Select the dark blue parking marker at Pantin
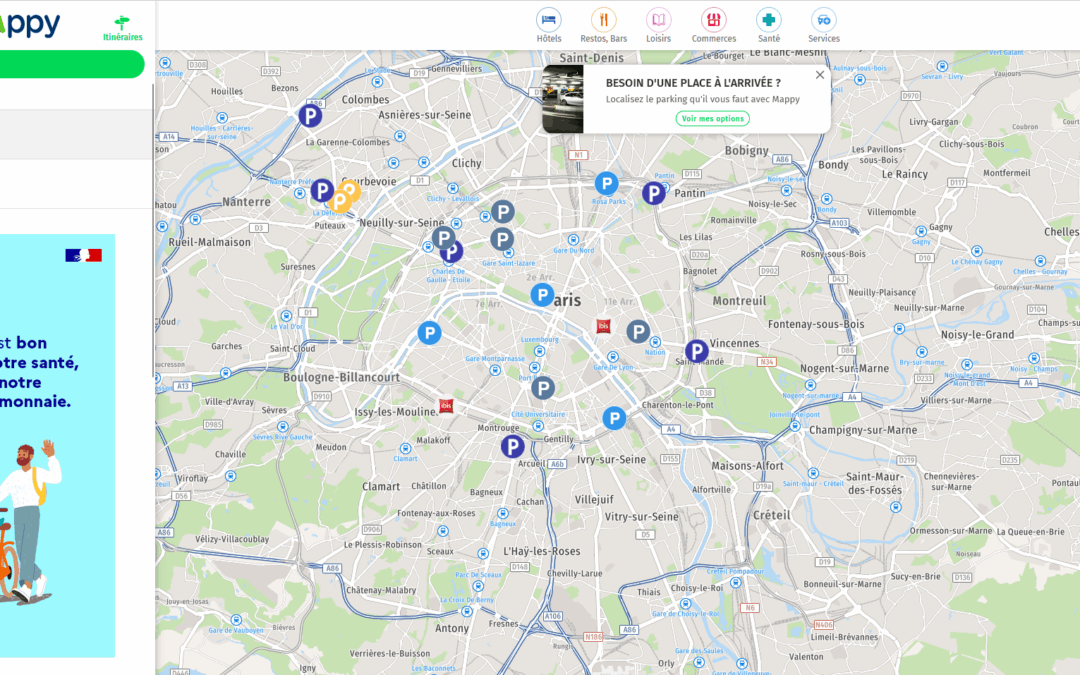Image resolution: width=1080 pixels, height=675 pixels. point(654,194)
